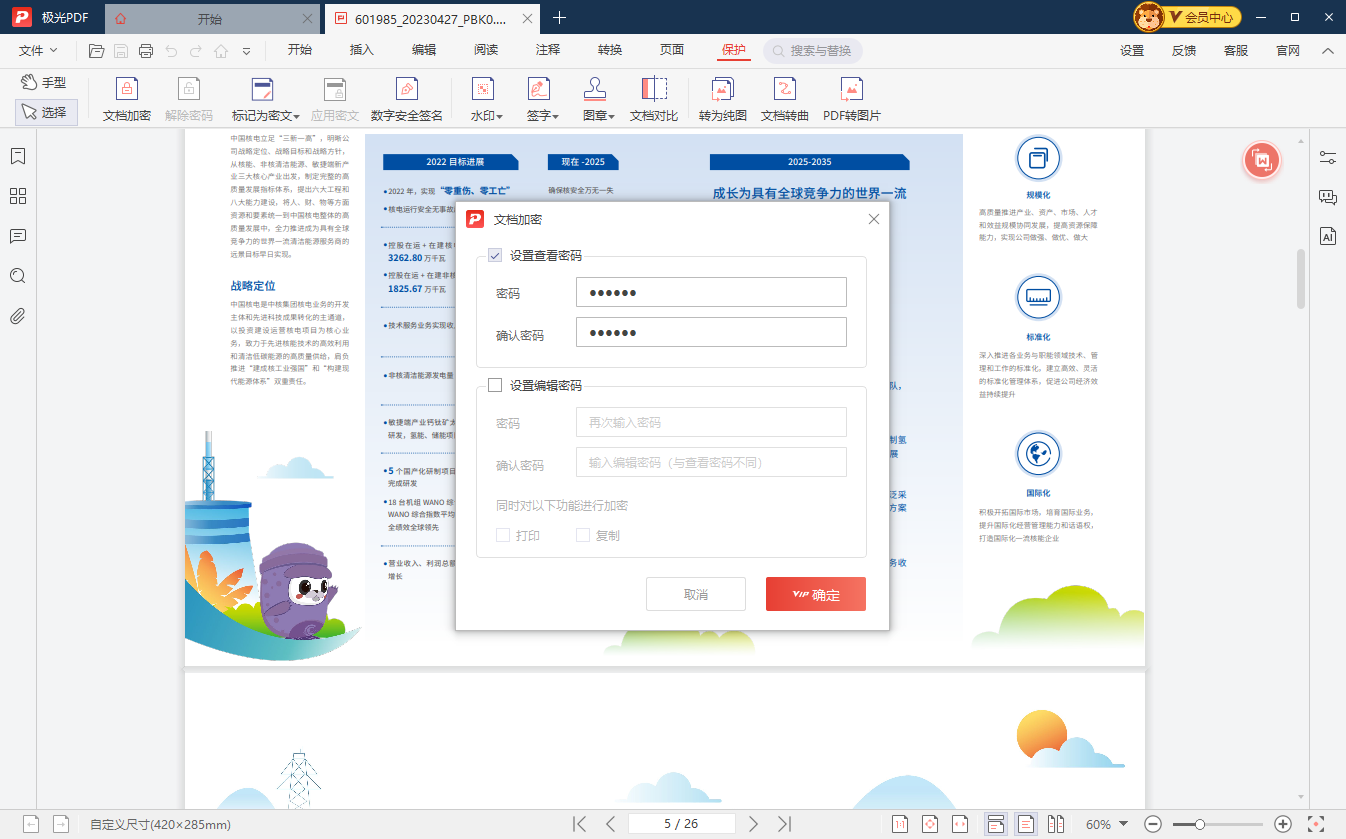Confirm encryption with the VIP 确定 button

[x=815, y=593]
